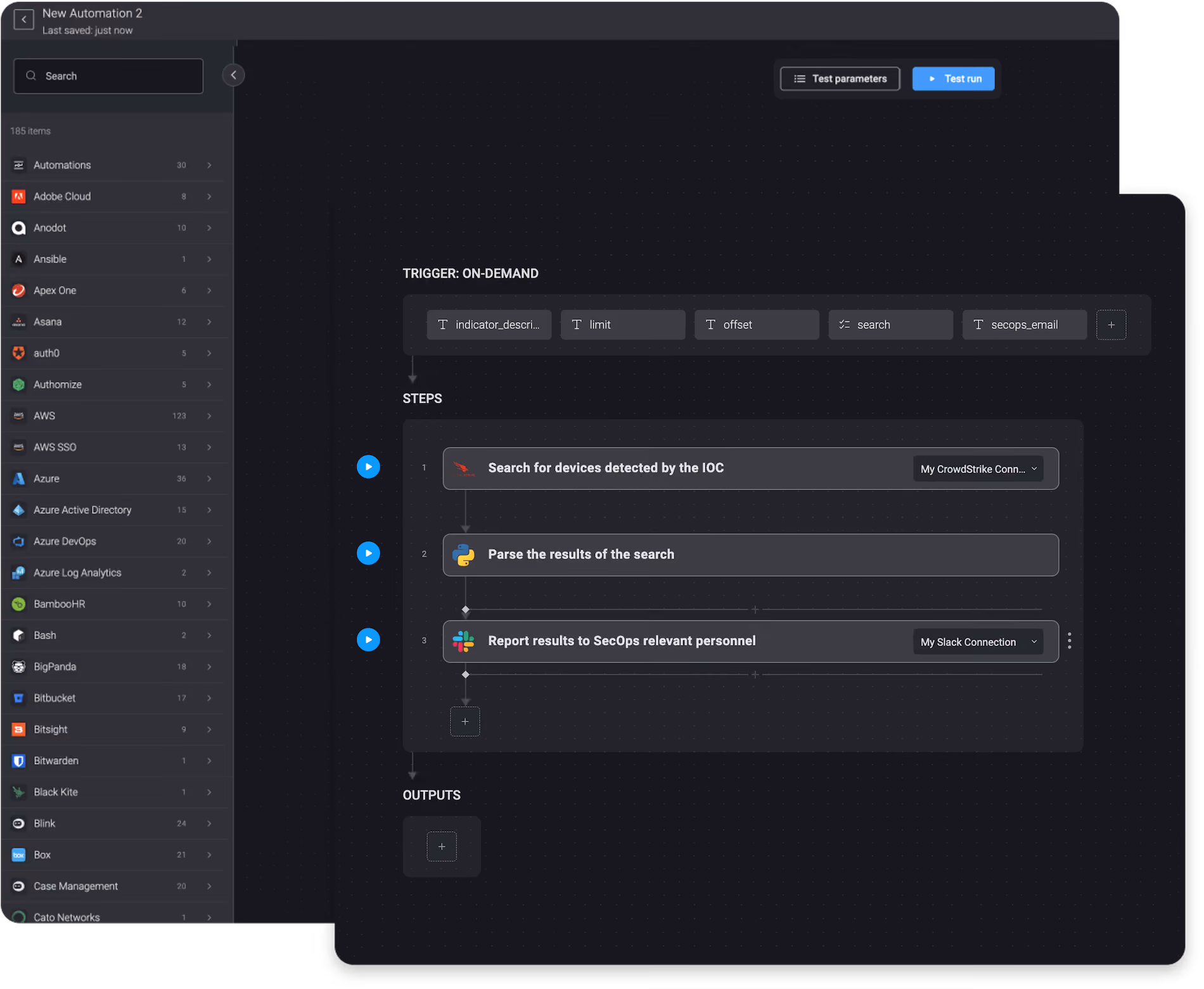Run step 2 with its play button
Image resolution: width=1204 pixels, height=989 pixels.
[368, 553]
